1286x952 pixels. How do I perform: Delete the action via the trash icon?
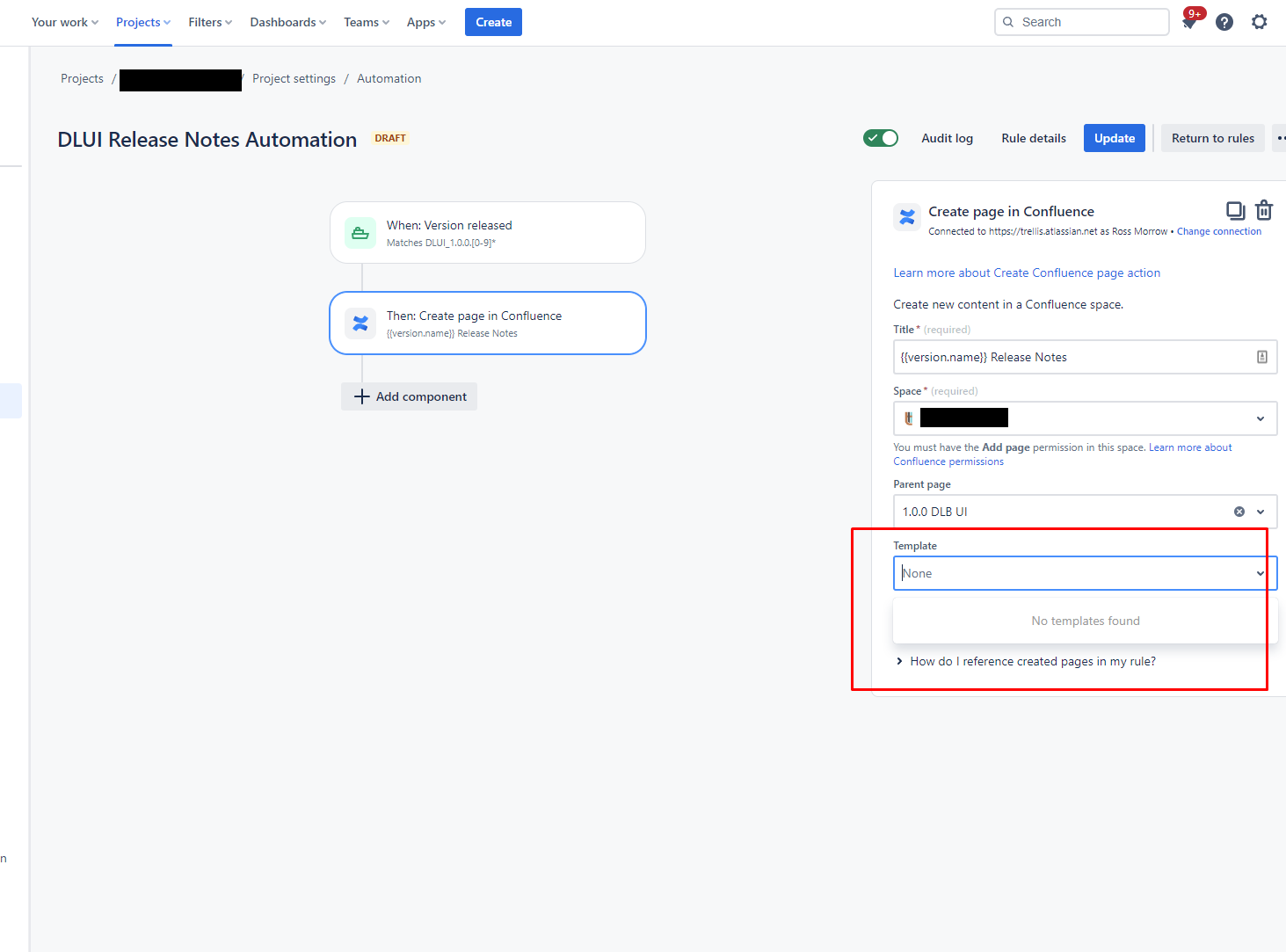[1264, 210]
